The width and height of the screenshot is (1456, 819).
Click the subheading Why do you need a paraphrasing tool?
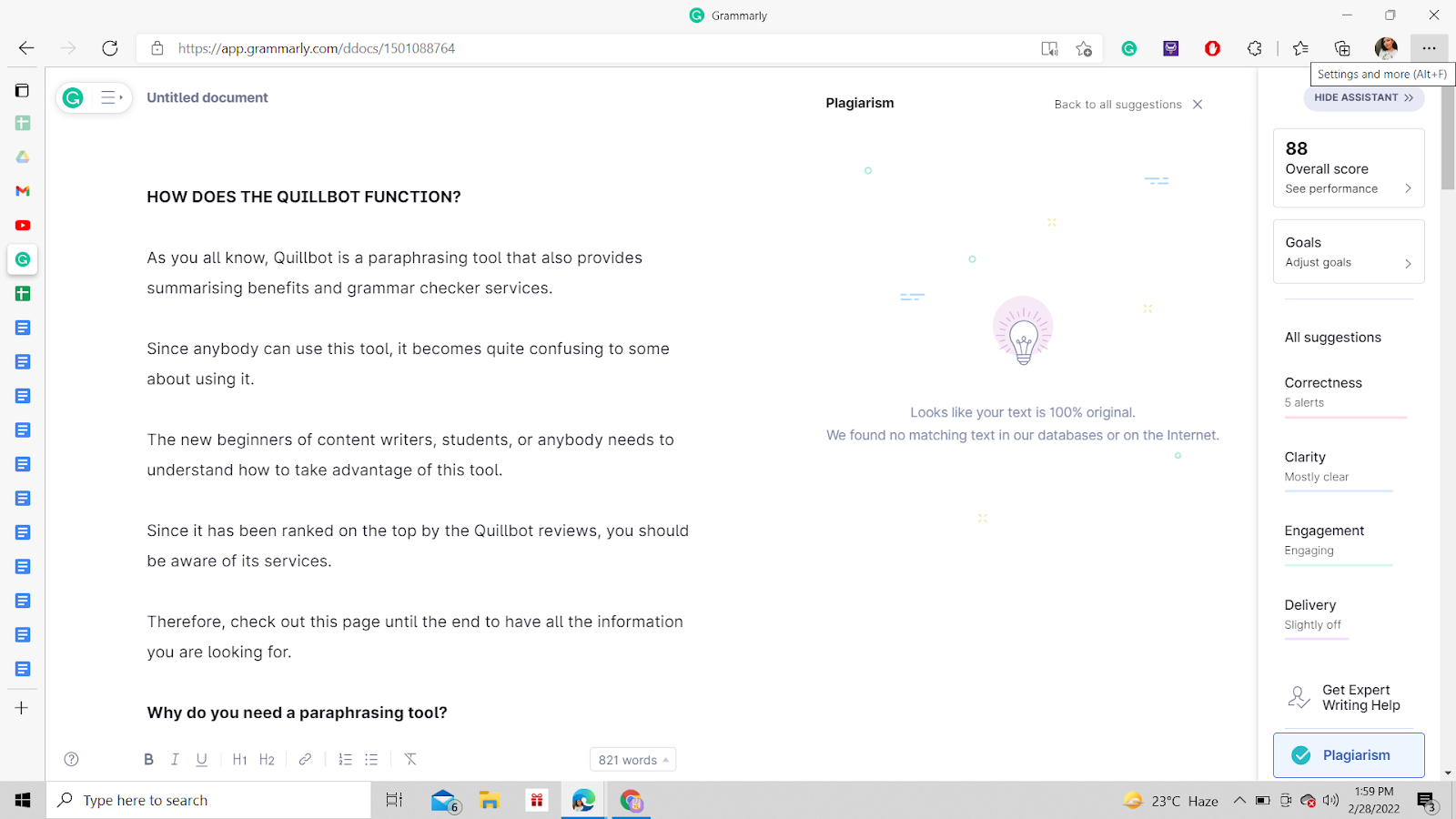297,713
